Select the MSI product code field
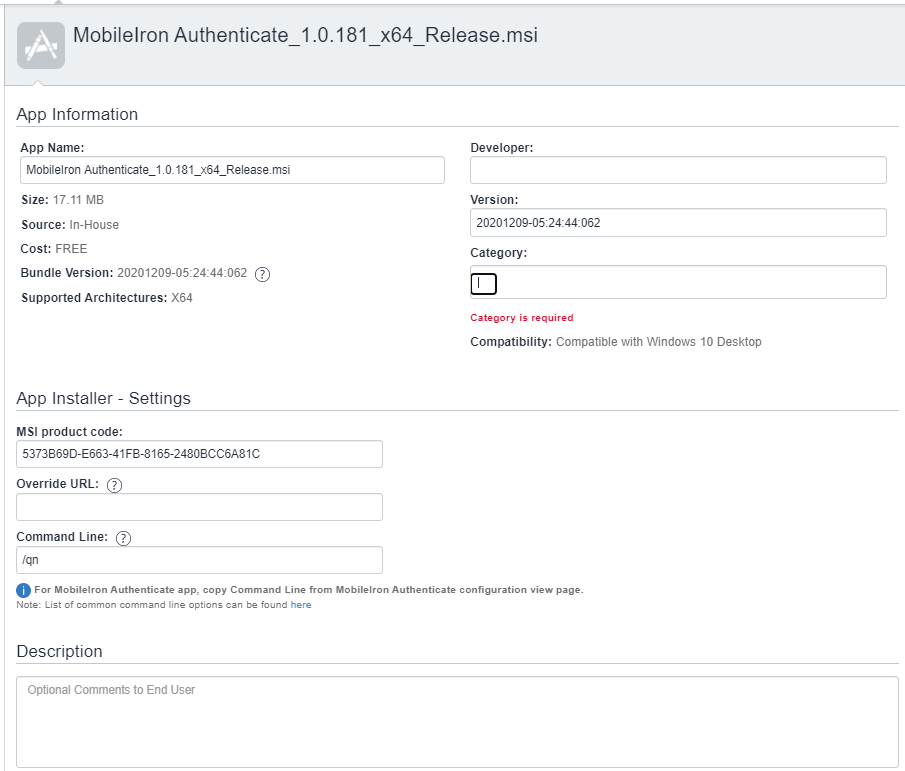This screenshot has height=771, width=905. click(x=200, y=454)
